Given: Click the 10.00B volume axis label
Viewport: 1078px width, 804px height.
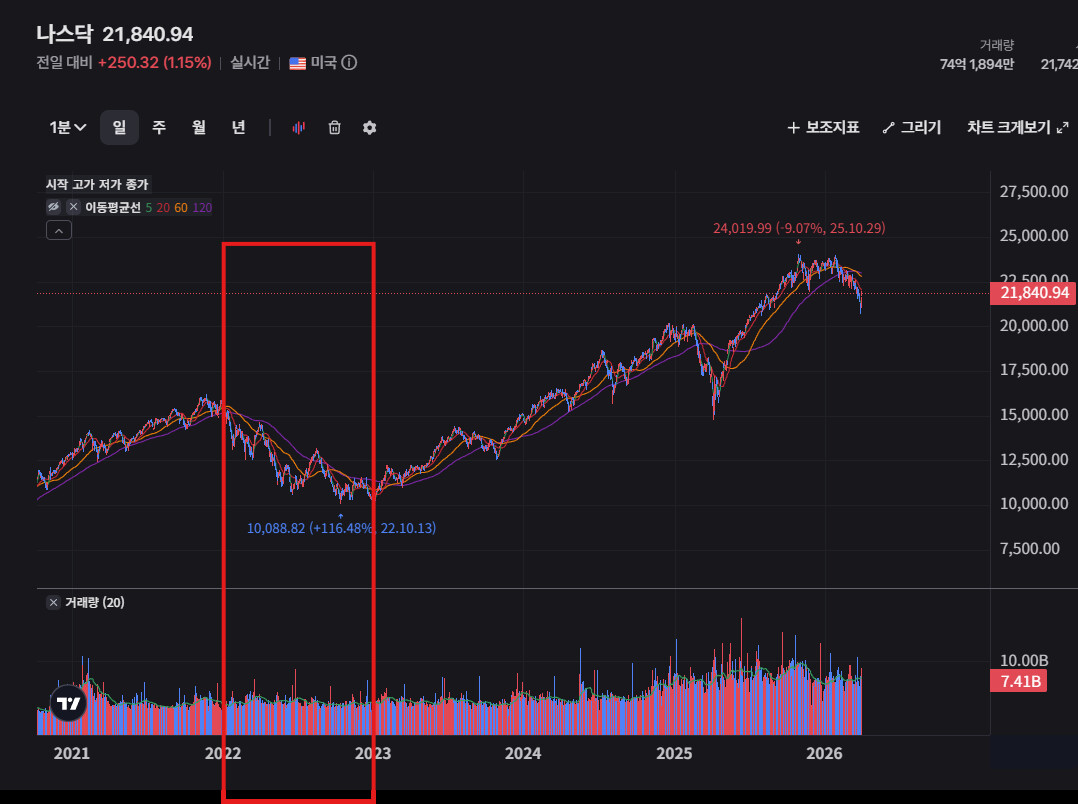Looking at the screenshot, I should tap(1024, 661).
